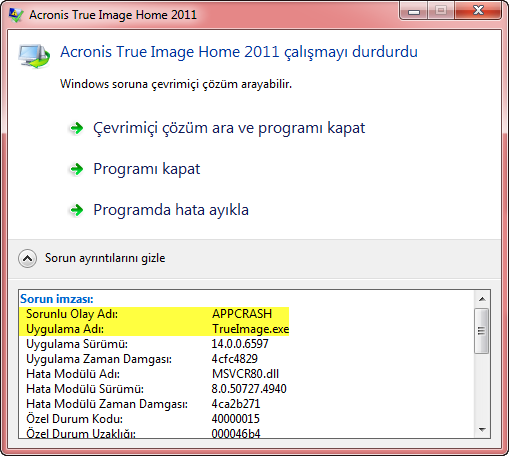Choose Programı kapat option
The width and height of the screenshot is (509, 456).
pyautogui.click(x=147, y=169)
